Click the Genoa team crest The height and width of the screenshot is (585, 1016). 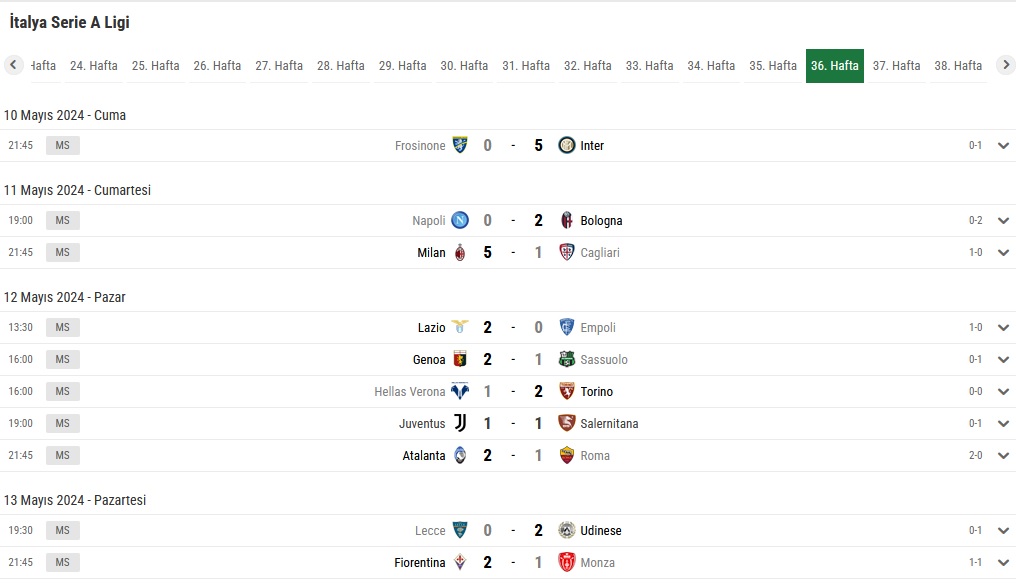pyautogui.click(x=460, y=360)
